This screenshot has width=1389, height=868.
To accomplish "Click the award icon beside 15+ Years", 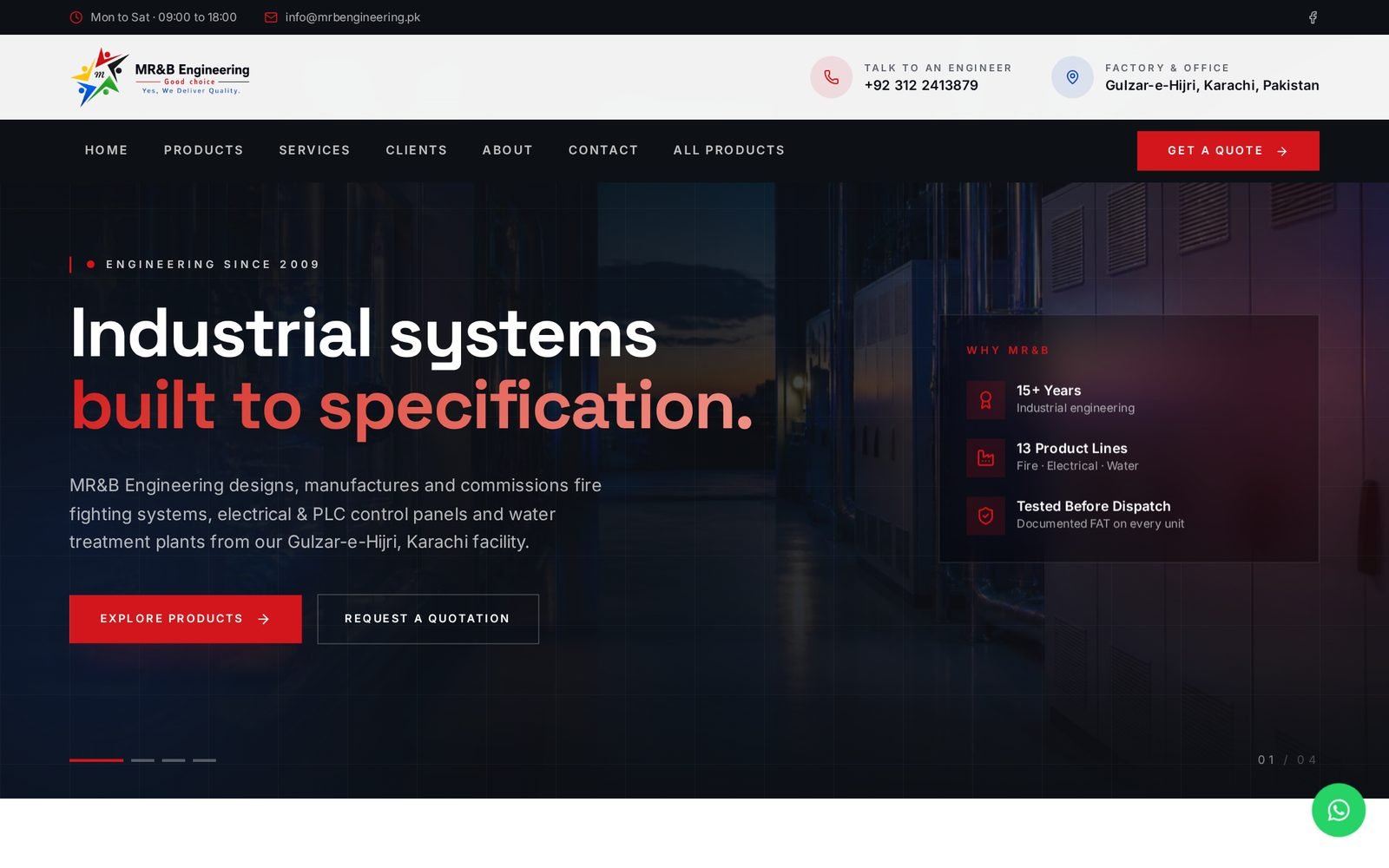I will point(985,400).
